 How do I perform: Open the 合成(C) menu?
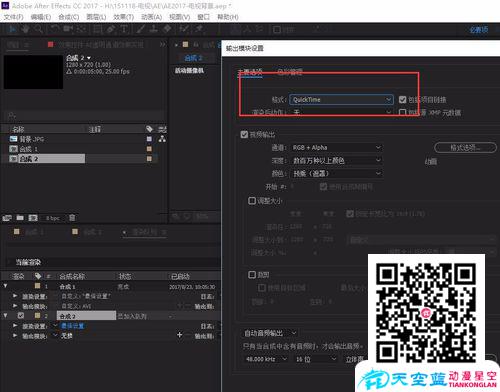(69, 17)
